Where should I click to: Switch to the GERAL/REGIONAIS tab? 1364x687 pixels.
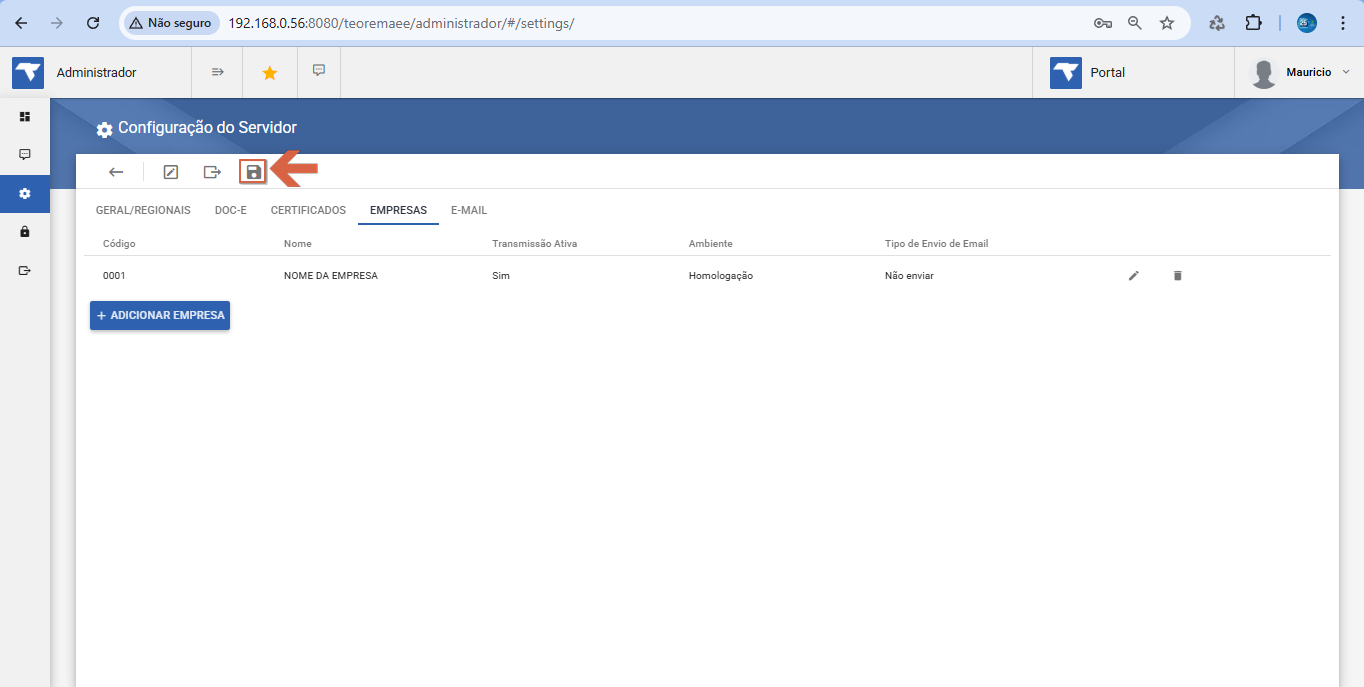[143, 210]
